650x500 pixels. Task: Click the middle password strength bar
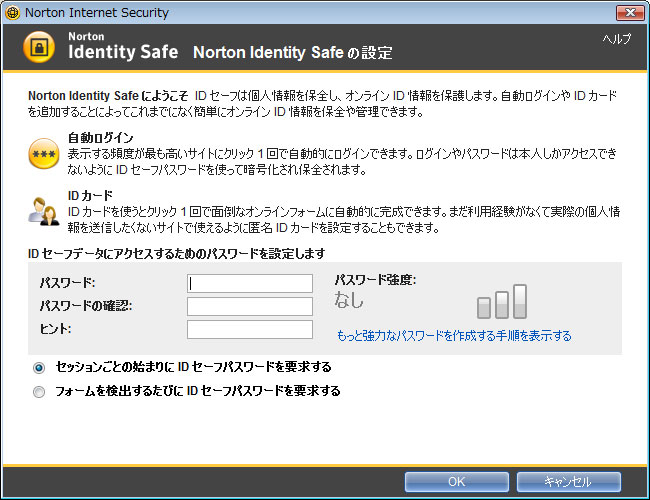pos(502,305)
